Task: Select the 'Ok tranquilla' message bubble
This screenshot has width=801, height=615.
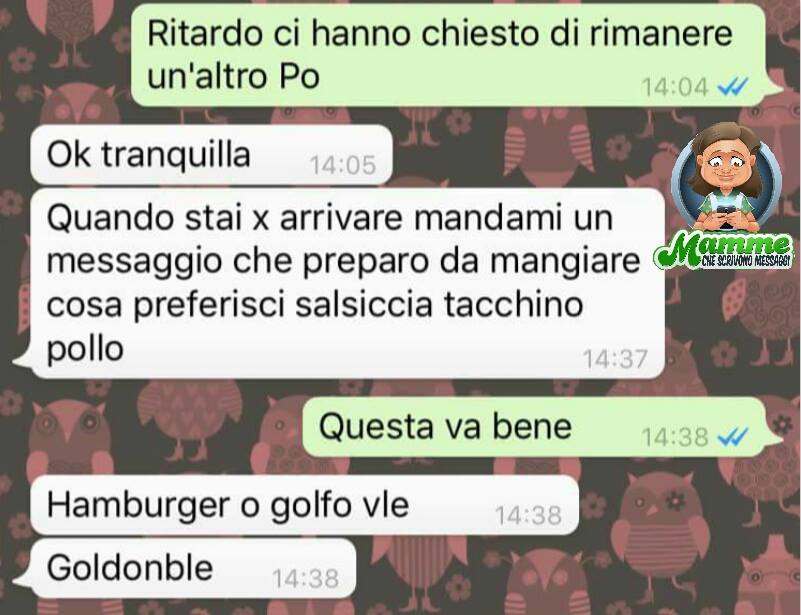Action: 211,155
